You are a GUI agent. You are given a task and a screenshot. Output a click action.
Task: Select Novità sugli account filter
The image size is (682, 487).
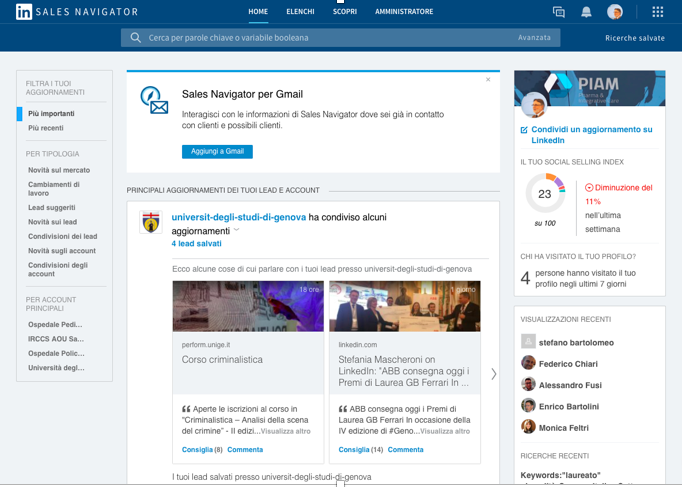62,250
